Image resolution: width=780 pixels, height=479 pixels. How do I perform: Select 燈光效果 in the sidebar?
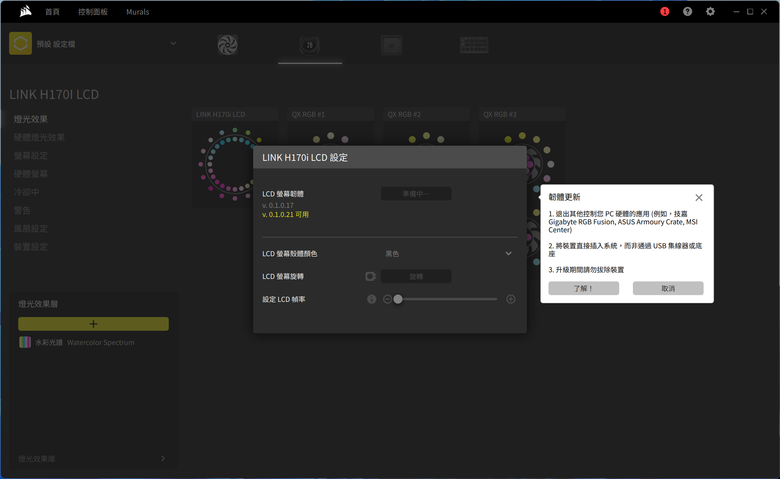coord(31,119)
